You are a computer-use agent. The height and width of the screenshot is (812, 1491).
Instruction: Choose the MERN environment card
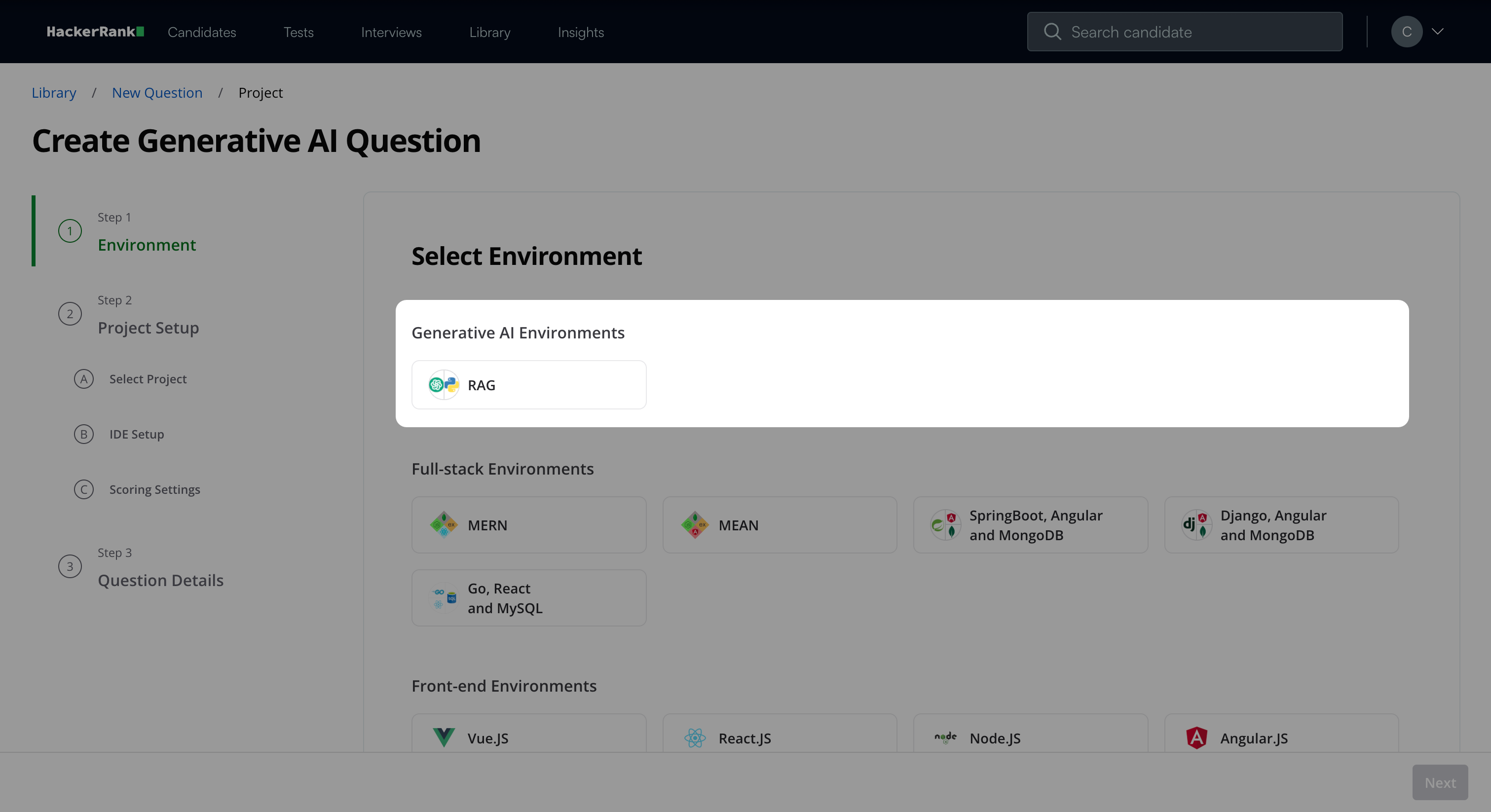pos(529,525)
